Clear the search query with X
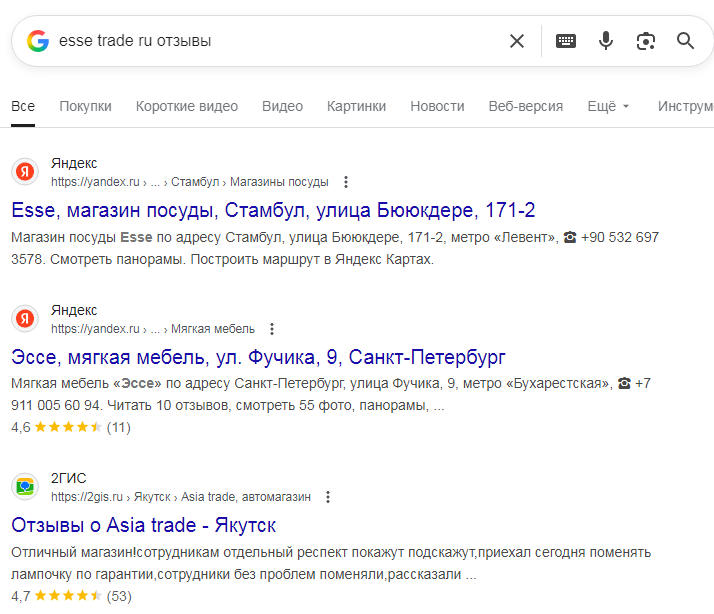 517,41
